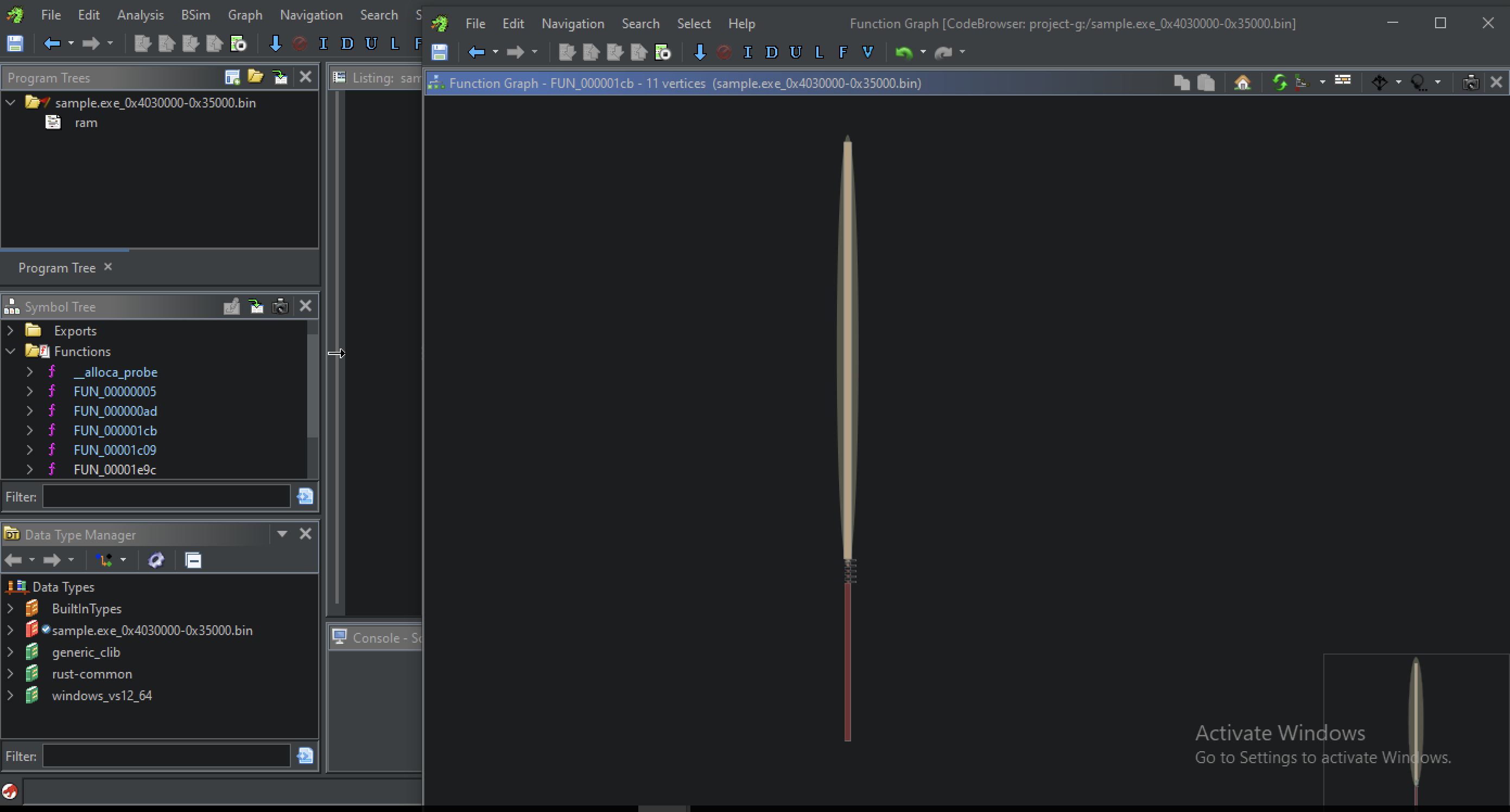Viewport: 1510px width, 812px height.
Task: Click create new tree view icon in Program Trees
Action: click(232, 77)
